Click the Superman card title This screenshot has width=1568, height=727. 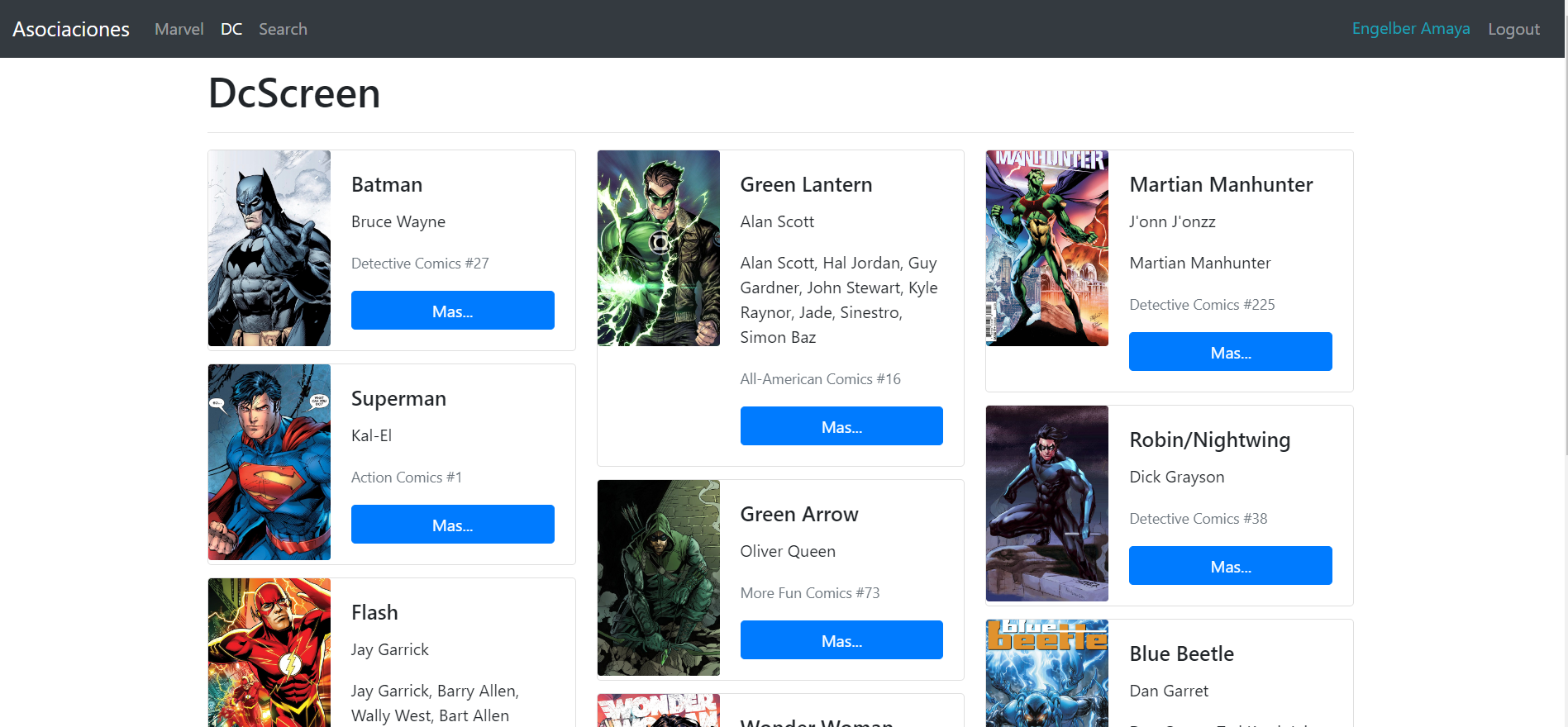pyautogui.click(x=398, y=398)
